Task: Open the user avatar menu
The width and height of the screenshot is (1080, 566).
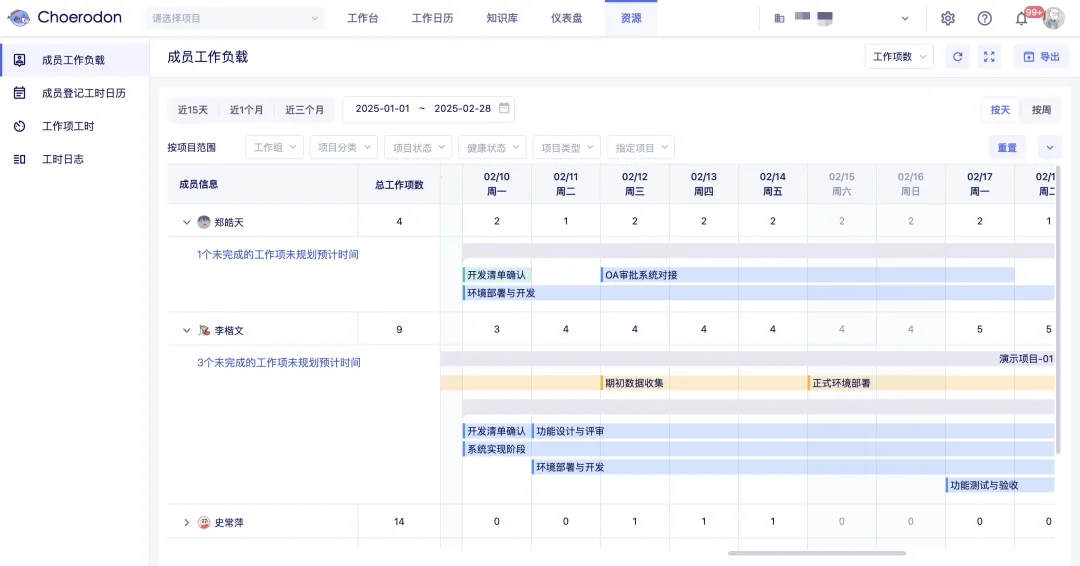Action: [1053, 19]
